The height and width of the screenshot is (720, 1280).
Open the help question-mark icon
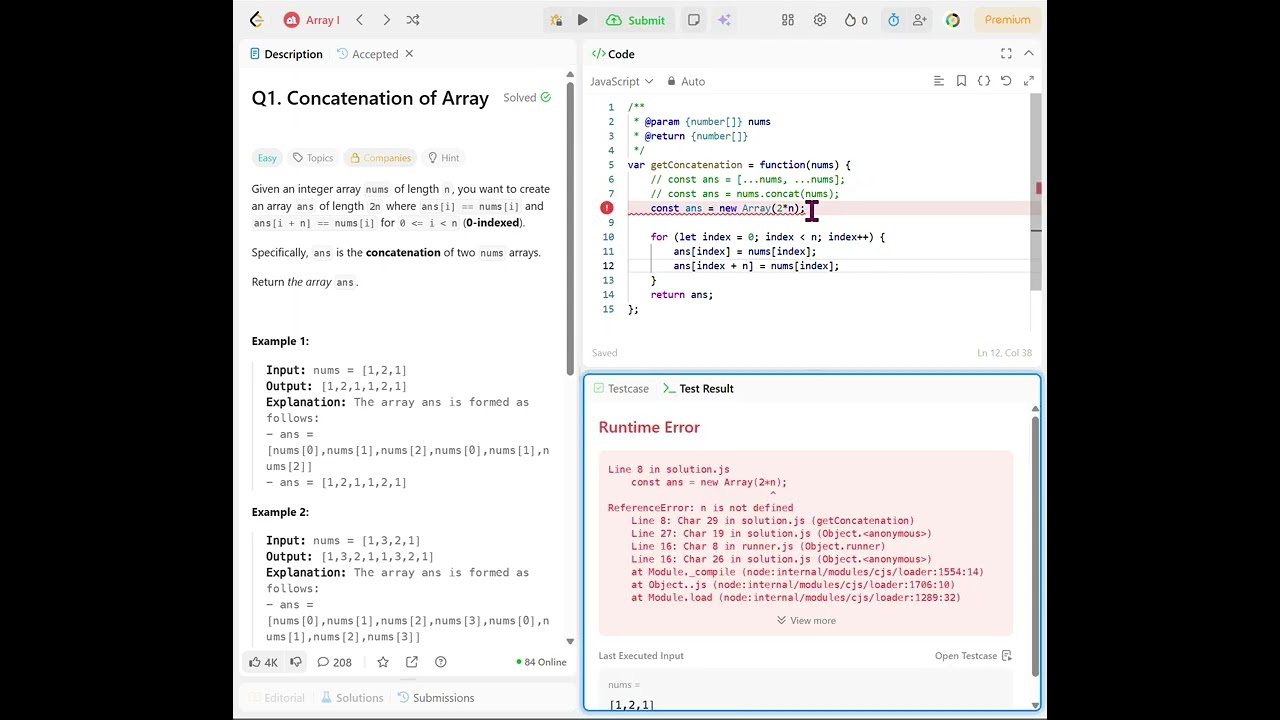click(x=441, y=662)
